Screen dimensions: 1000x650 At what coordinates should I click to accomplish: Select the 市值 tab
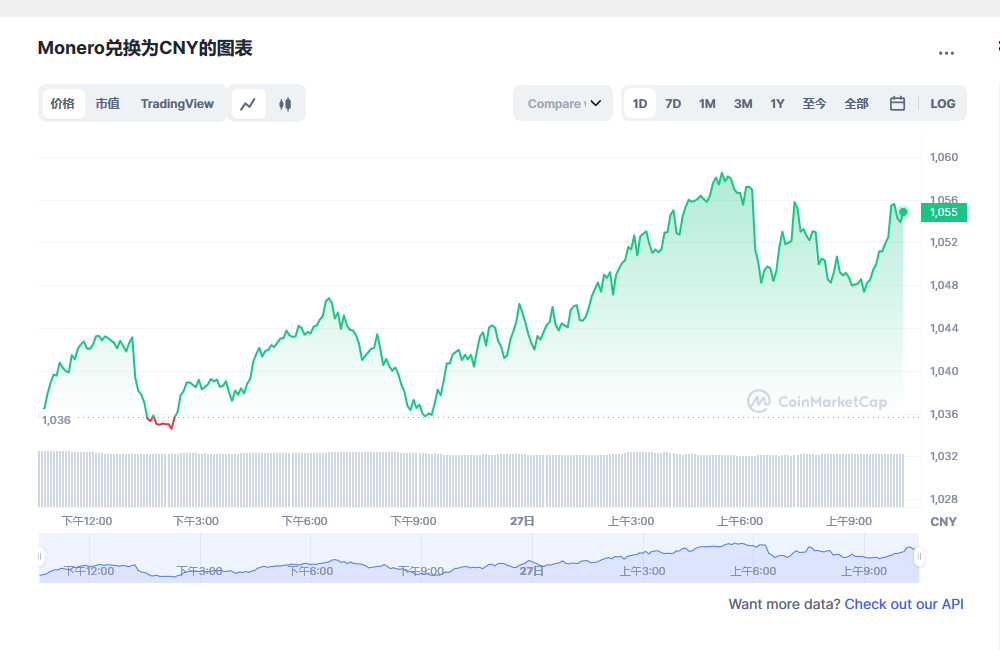[107, 103]
